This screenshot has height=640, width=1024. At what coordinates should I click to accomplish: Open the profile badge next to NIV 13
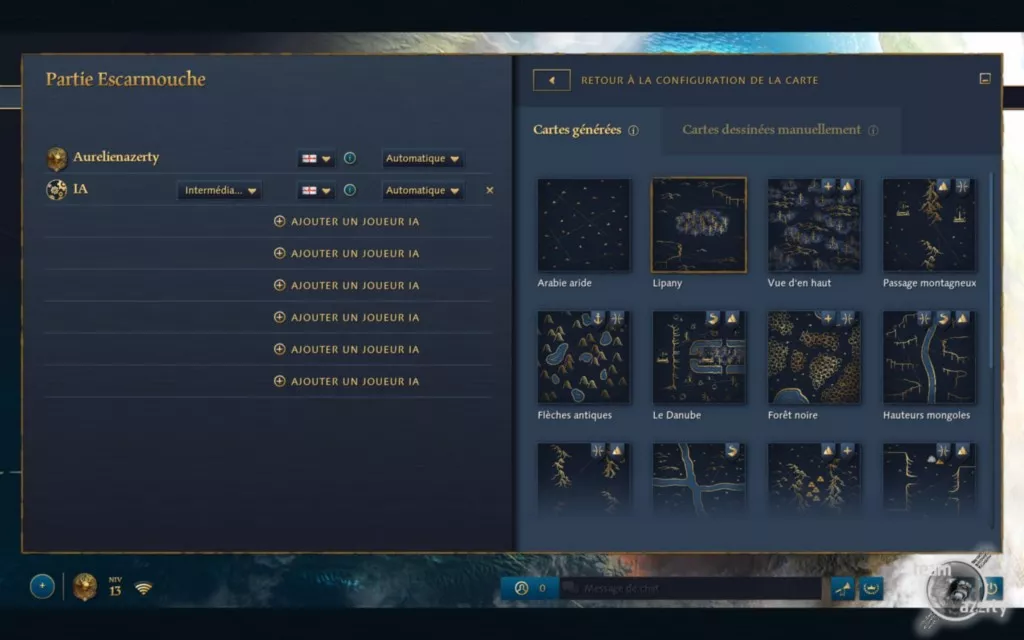(x=85, y=586)
